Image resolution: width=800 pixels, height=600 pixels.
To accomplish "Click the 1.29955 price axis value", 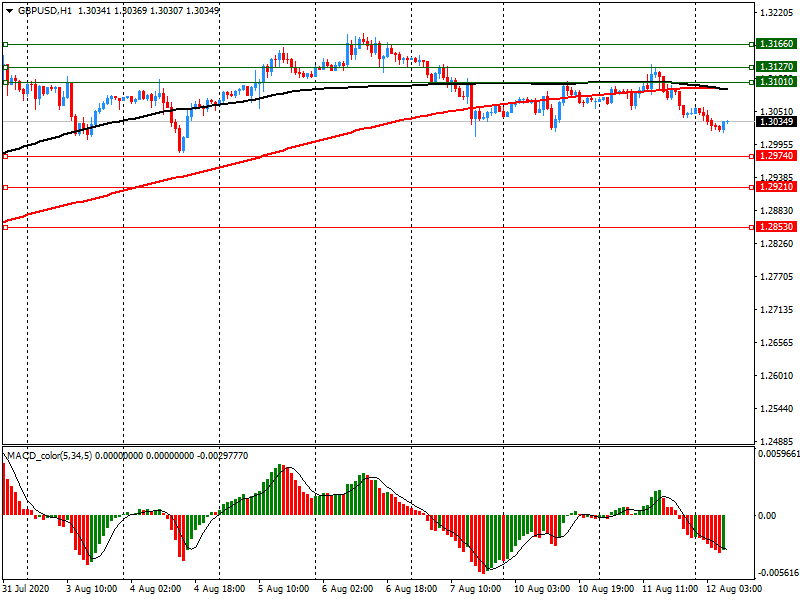I will pos(777,145).
